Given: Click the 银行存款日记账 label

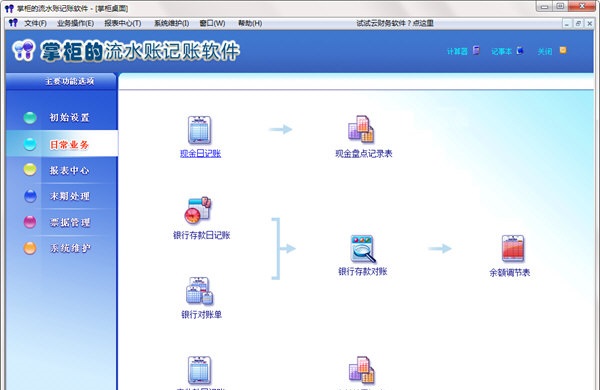Looking at the screenshot, I should 202,235.
